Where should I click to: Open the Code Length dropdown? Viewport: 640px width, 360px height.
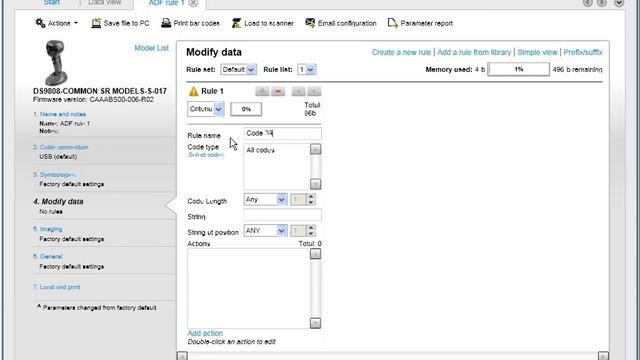tap(265, 199)
